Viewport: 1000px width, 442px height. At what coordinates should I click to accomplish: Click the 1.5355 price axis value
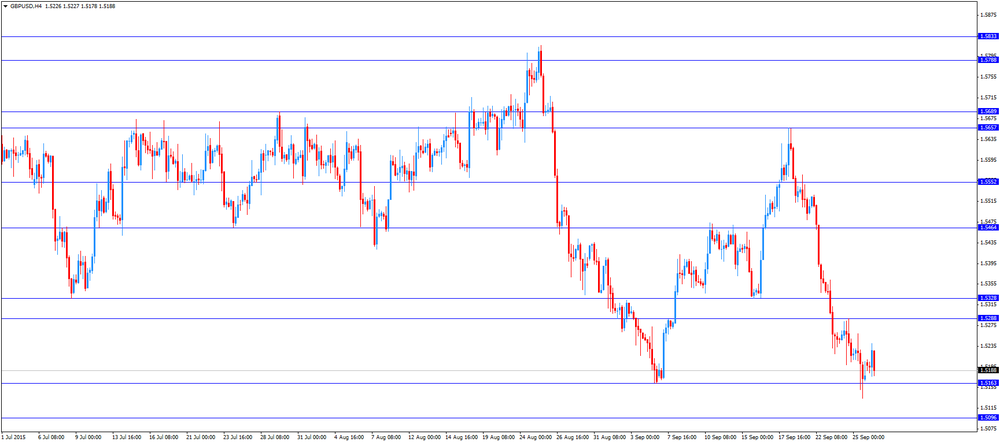[x=989, y=283]
